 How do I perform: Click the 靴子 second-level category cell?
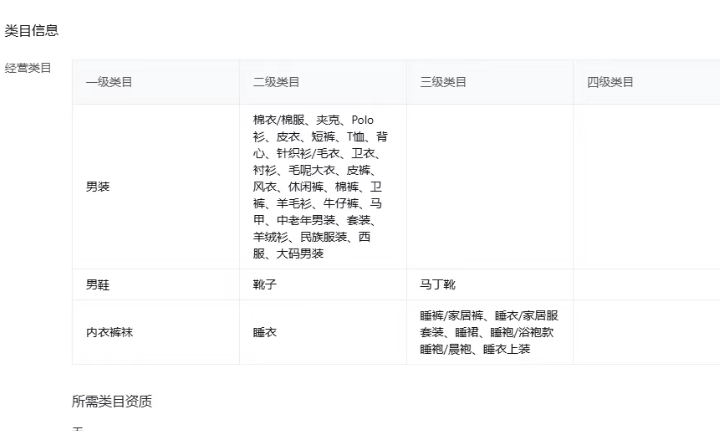(x=266, y=285)
